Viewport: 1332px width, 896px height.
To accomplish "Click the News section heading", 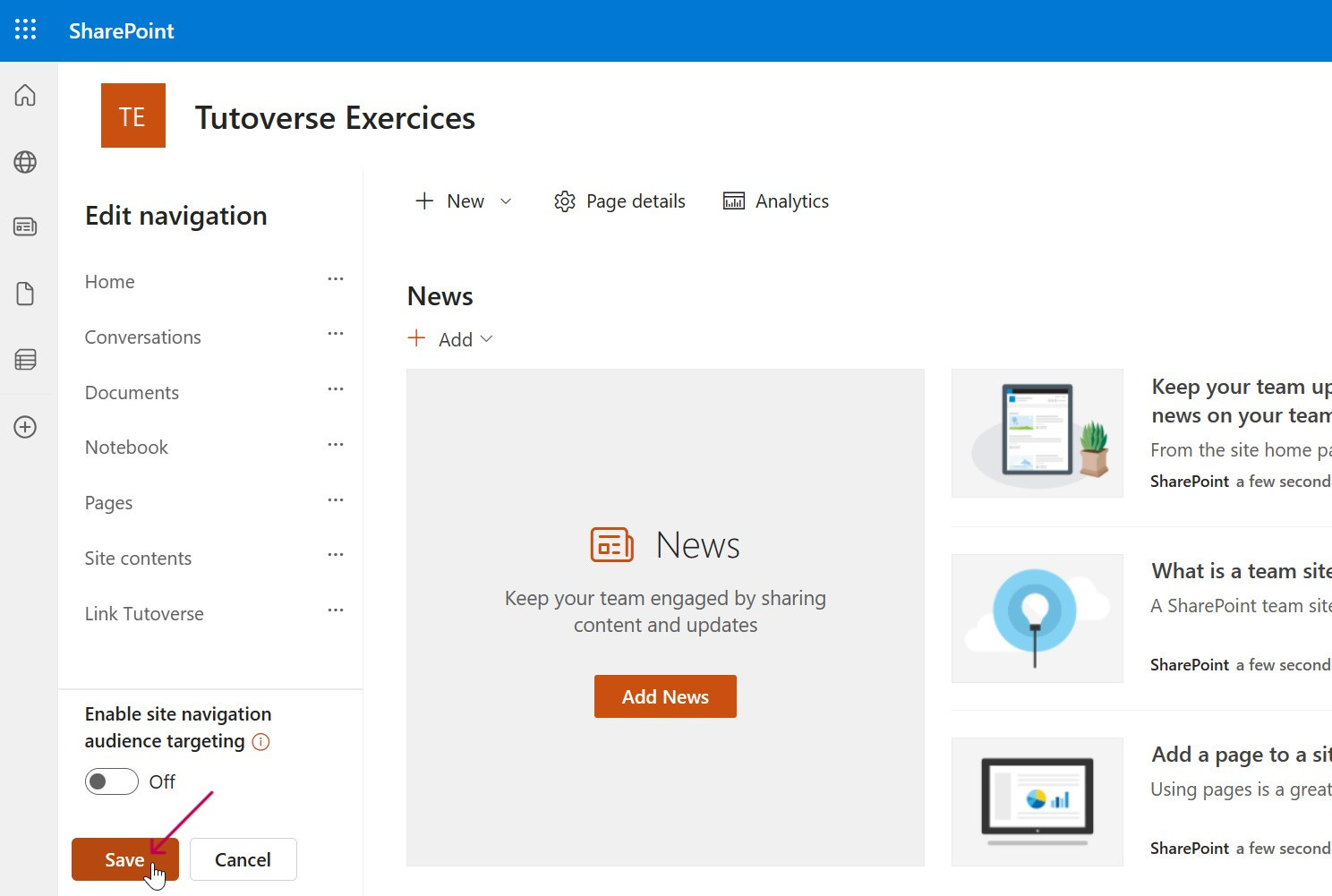I will (x=440, y=296).
